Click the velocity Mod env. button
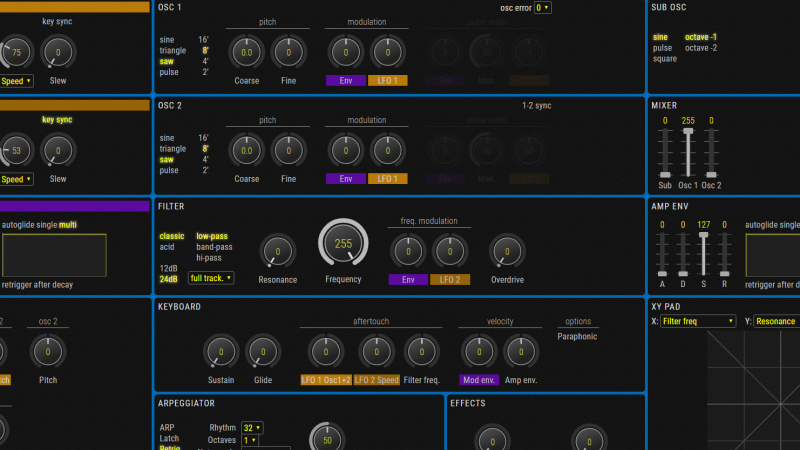 [x=479, y=380]
